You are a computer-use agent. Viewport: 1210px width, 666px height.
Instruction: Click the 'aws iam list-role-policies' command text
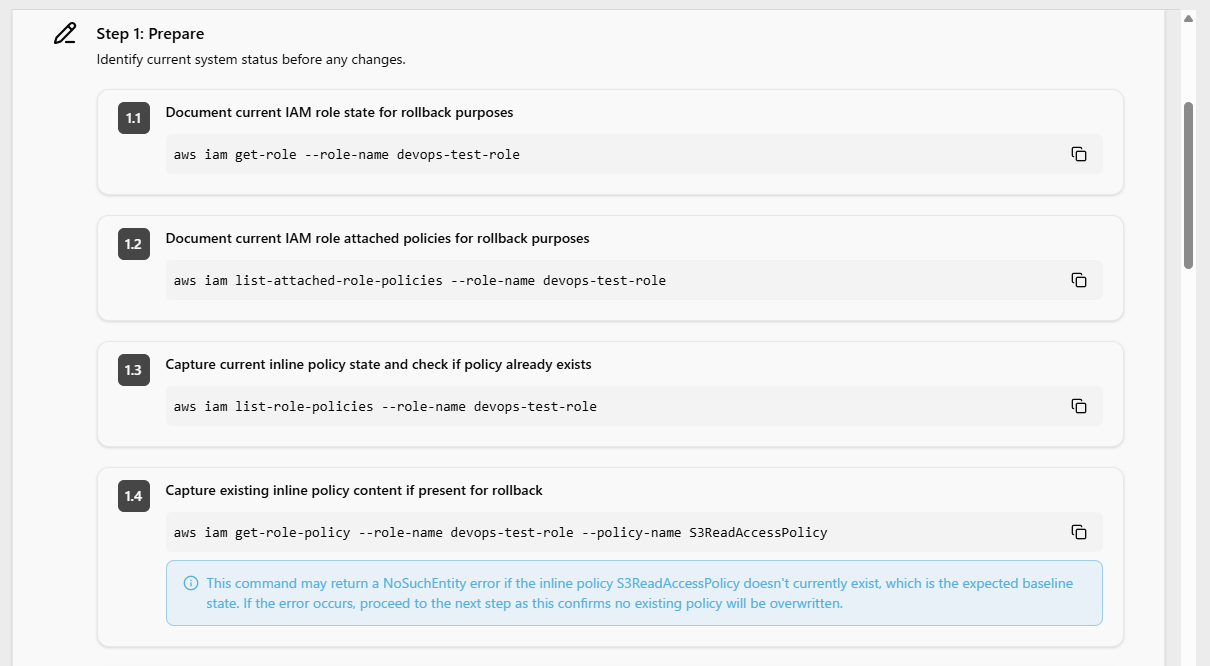pyautogui.click(x=385, y=407)
